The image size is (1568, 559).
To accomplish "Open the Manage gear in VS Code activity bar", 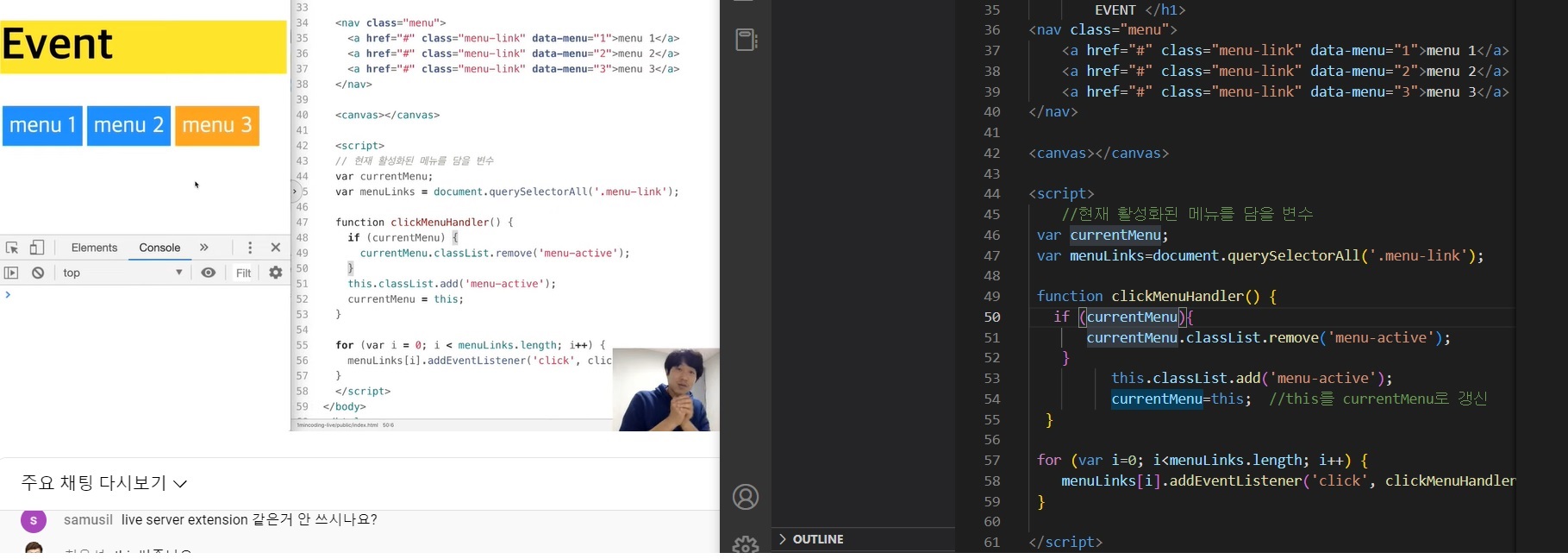I will pyautogui.click(x=746, y=545).
